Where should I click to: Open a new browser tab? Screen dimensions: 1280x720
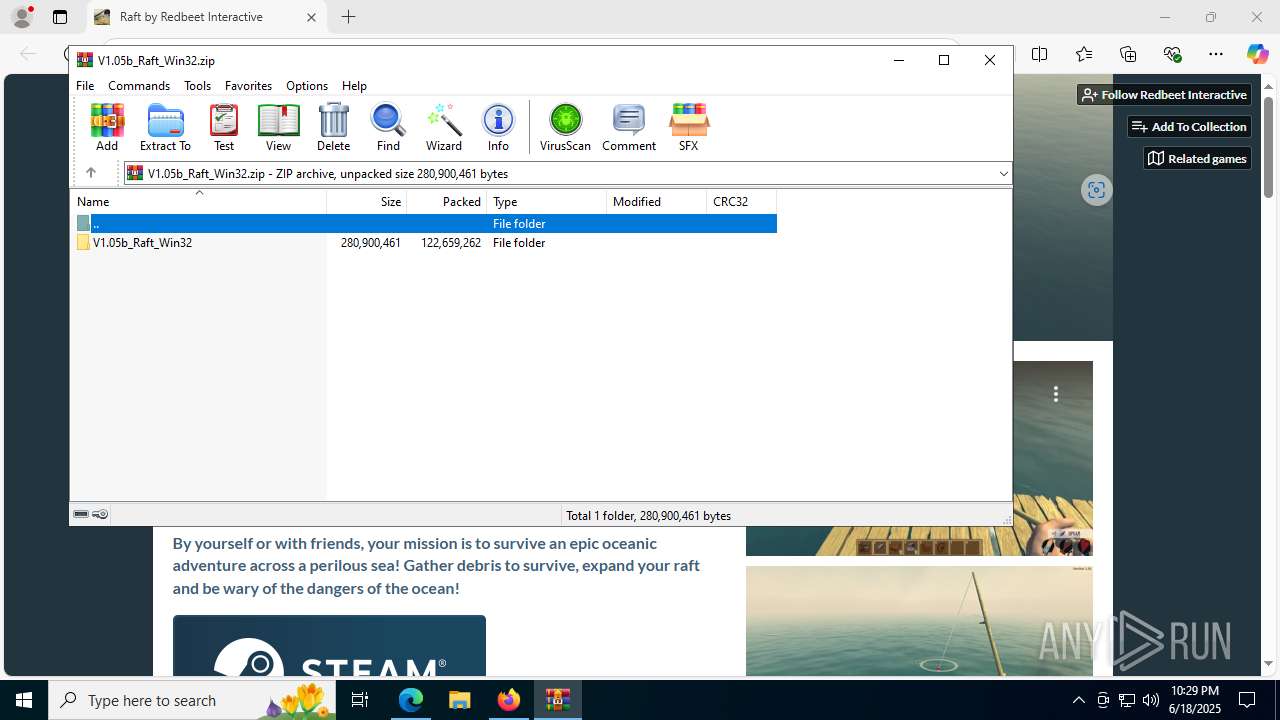[x=348, y=17]
